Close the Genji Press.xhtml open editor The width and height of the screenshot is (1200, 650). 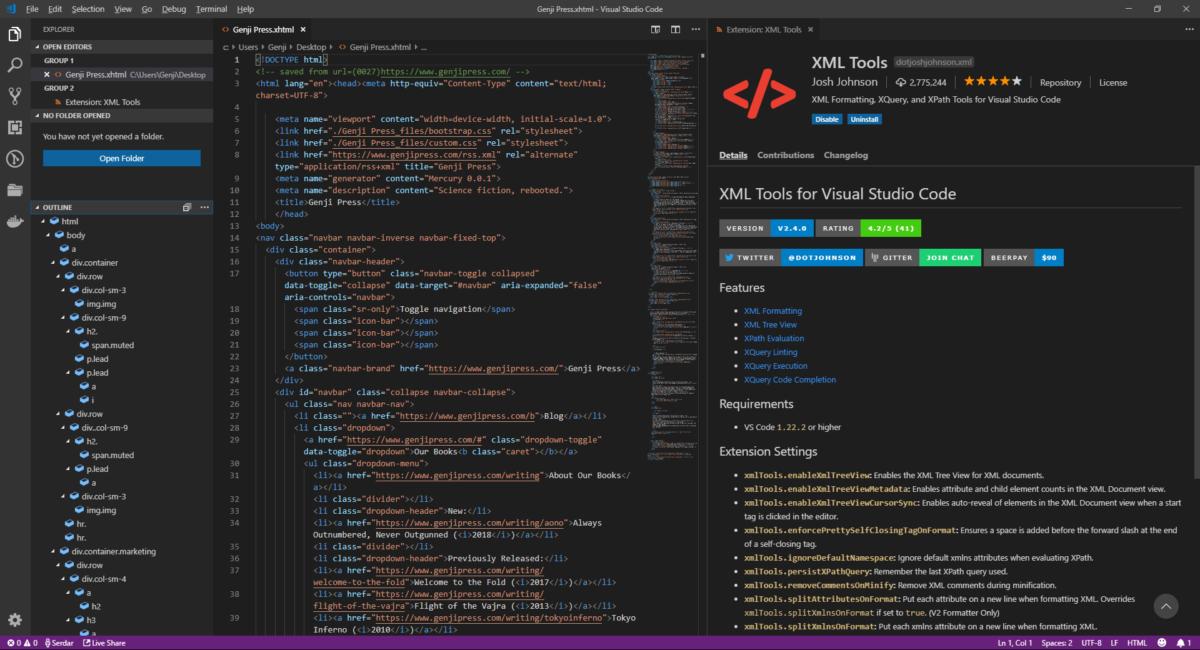(x=46, y=74)
